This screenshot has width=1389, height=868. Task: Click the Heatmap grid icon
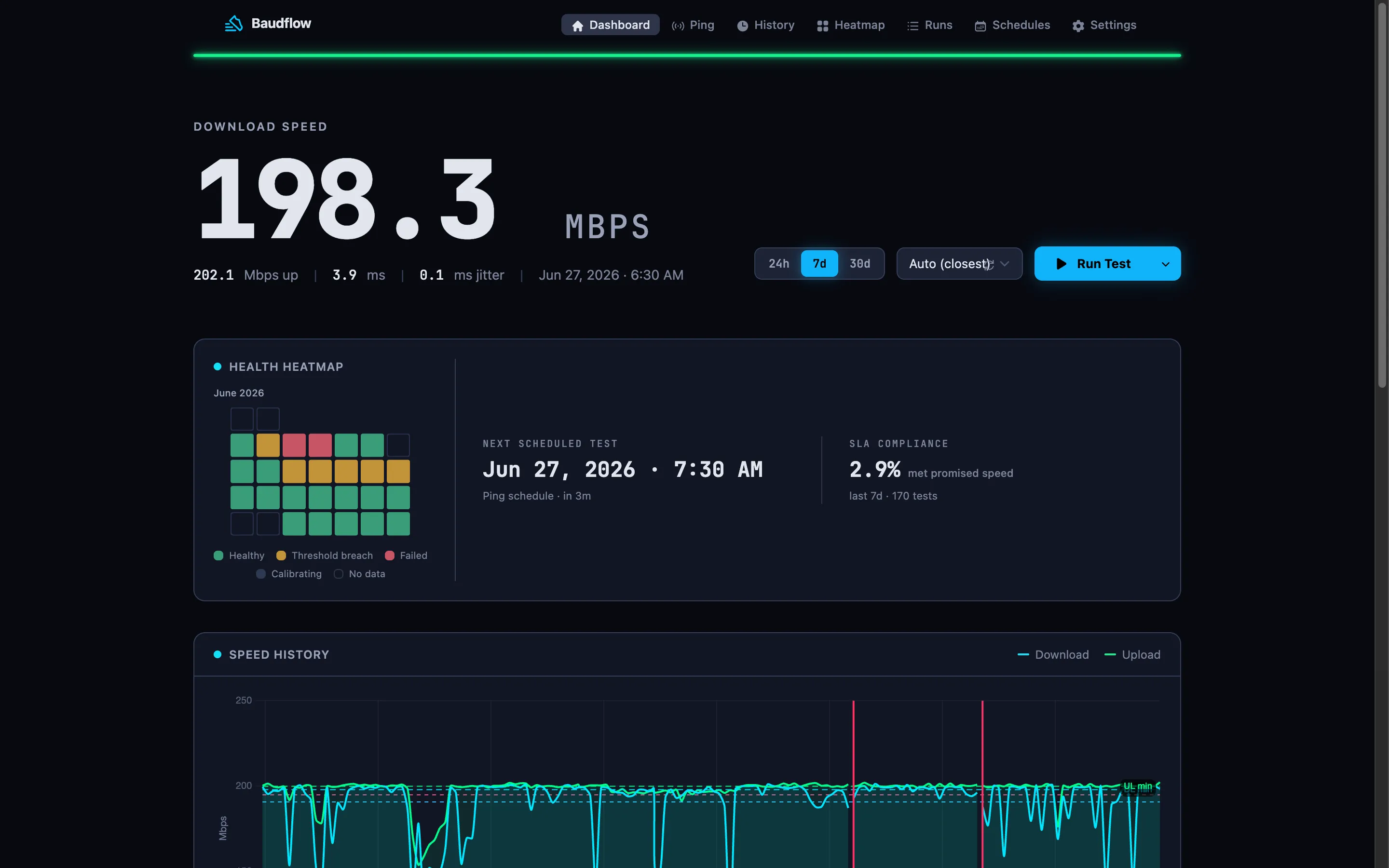[x=822, y=26]
